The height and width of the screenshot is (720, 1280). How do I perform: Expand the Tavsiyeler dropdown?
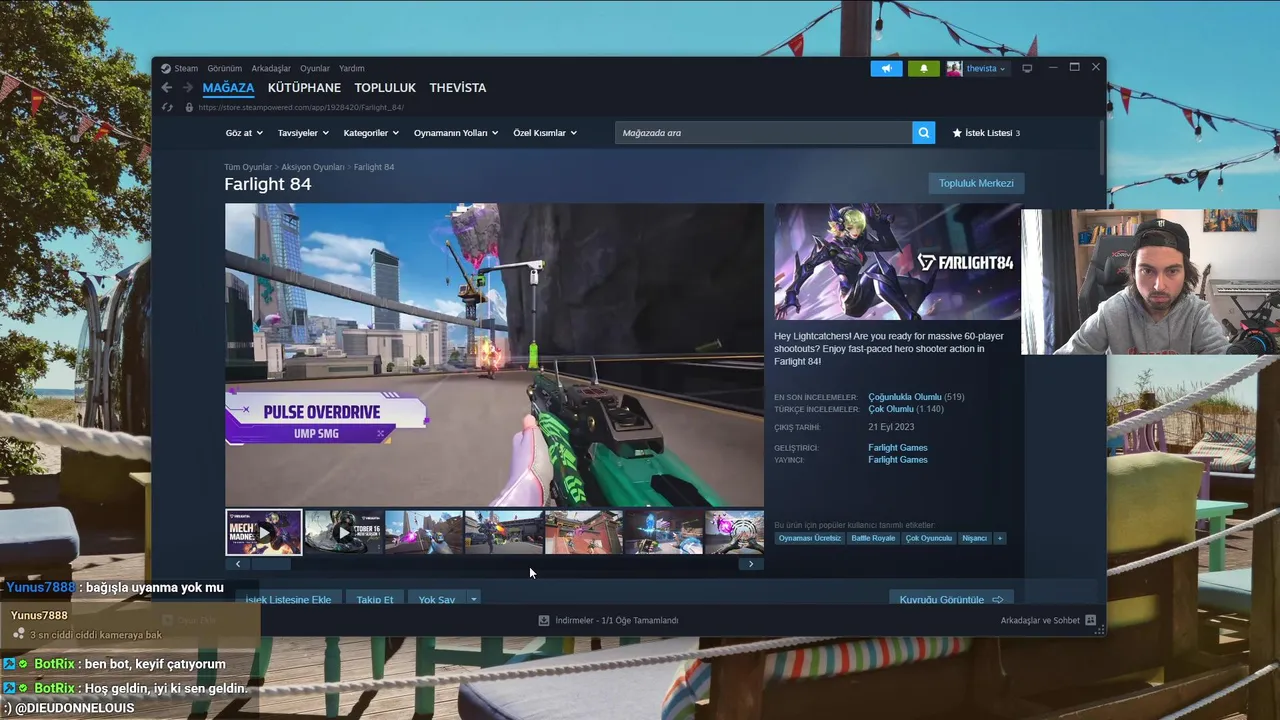point(304,133)
